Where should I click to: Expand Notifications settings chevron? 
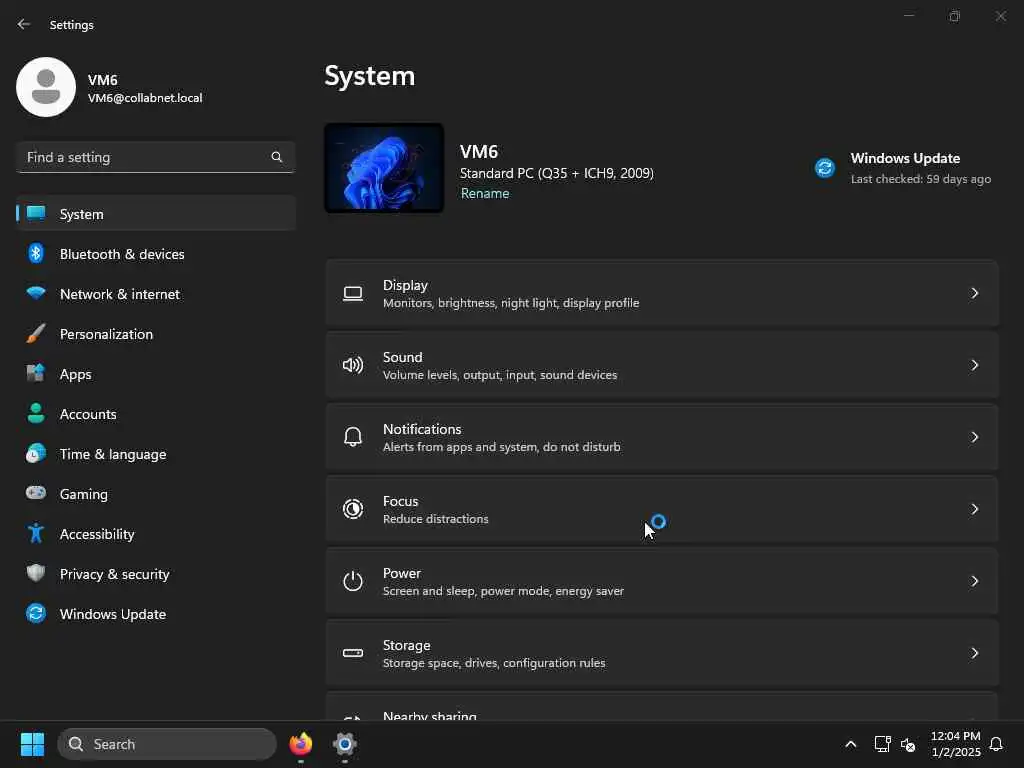[x=974, y=437]
